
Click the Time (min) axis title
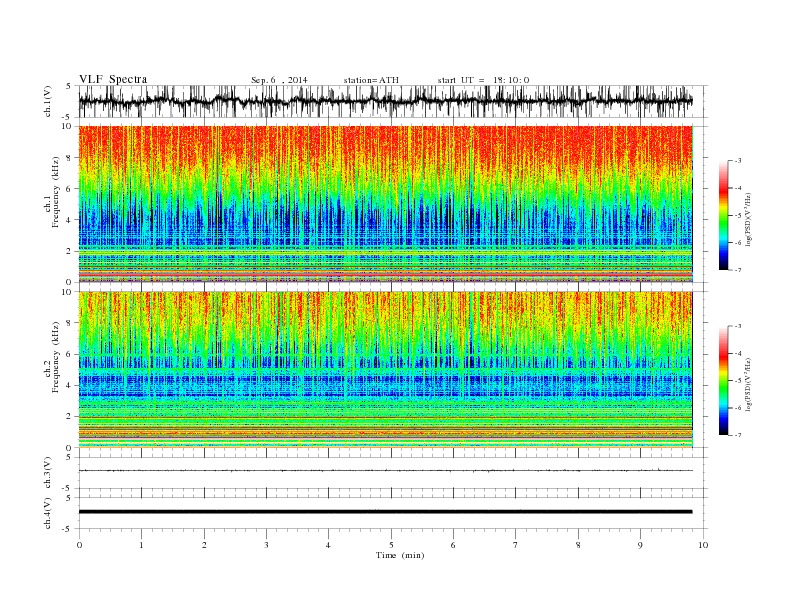[x=400, y=555]
